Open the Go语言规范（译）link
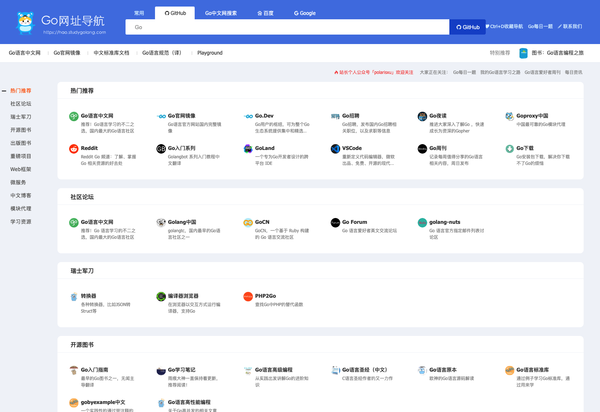This screenshot has width=600, height=412. (x=163, y=53)
